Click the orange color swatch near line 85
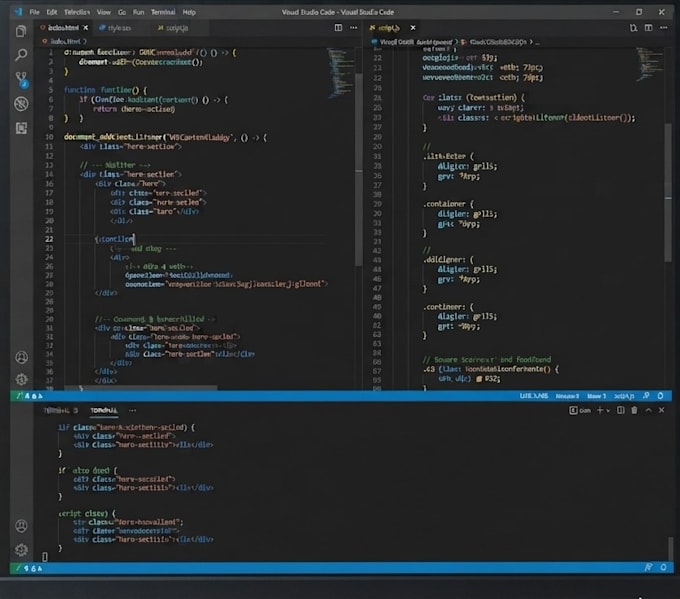 point(479,379)
